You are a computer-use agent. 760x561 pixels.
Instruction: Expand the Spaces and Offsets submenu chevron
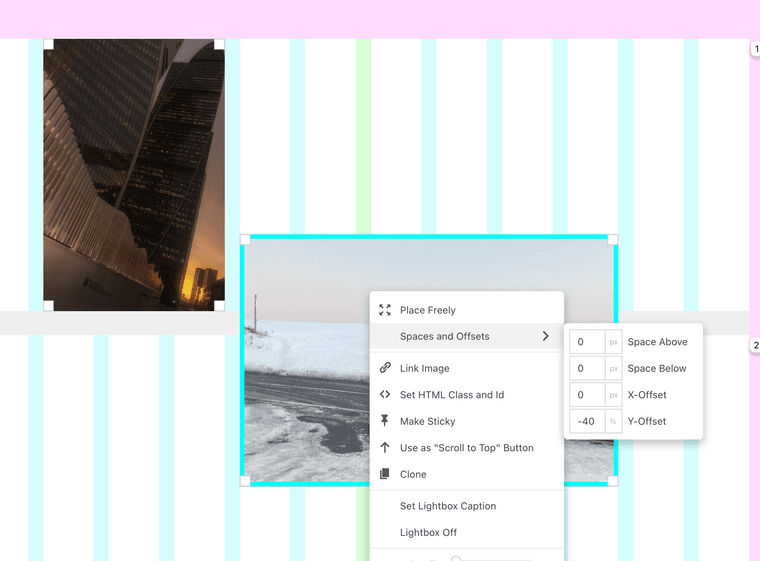[x=545, y=337]
